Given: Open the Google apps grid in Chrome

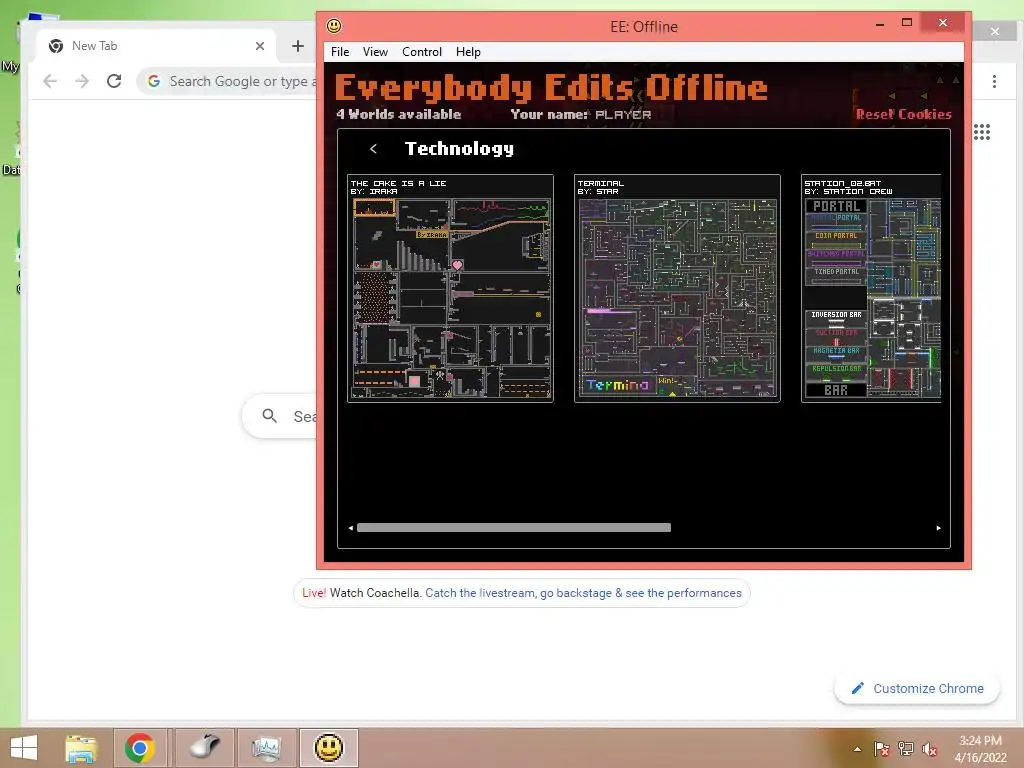Looking at the screenshot, I should coord(982,132).
